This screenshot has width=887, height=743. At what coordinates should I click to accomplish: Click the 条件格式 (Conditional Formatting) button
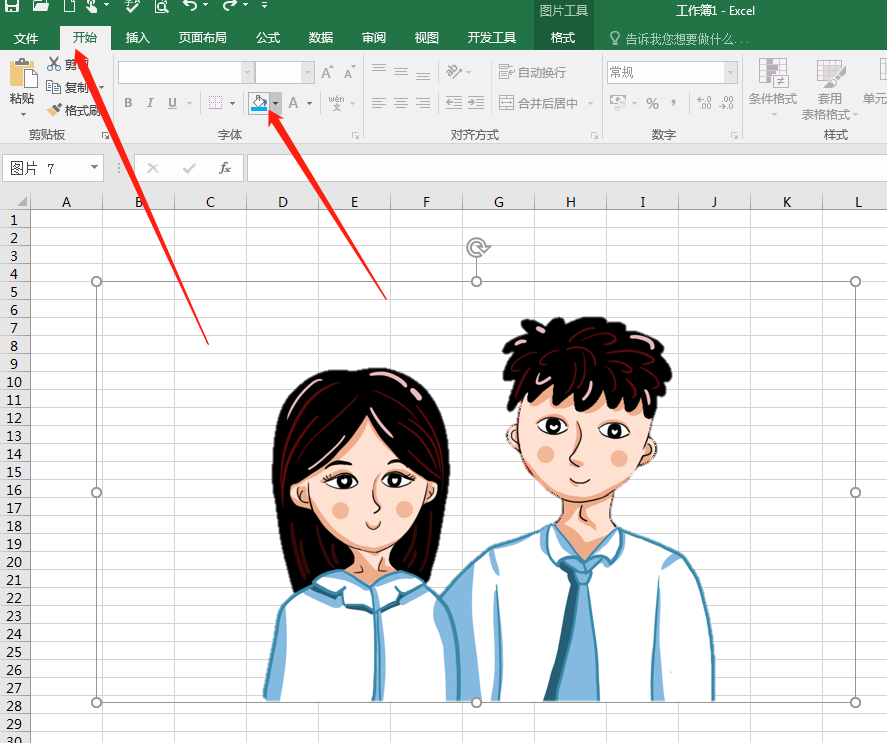pos(773,88)
